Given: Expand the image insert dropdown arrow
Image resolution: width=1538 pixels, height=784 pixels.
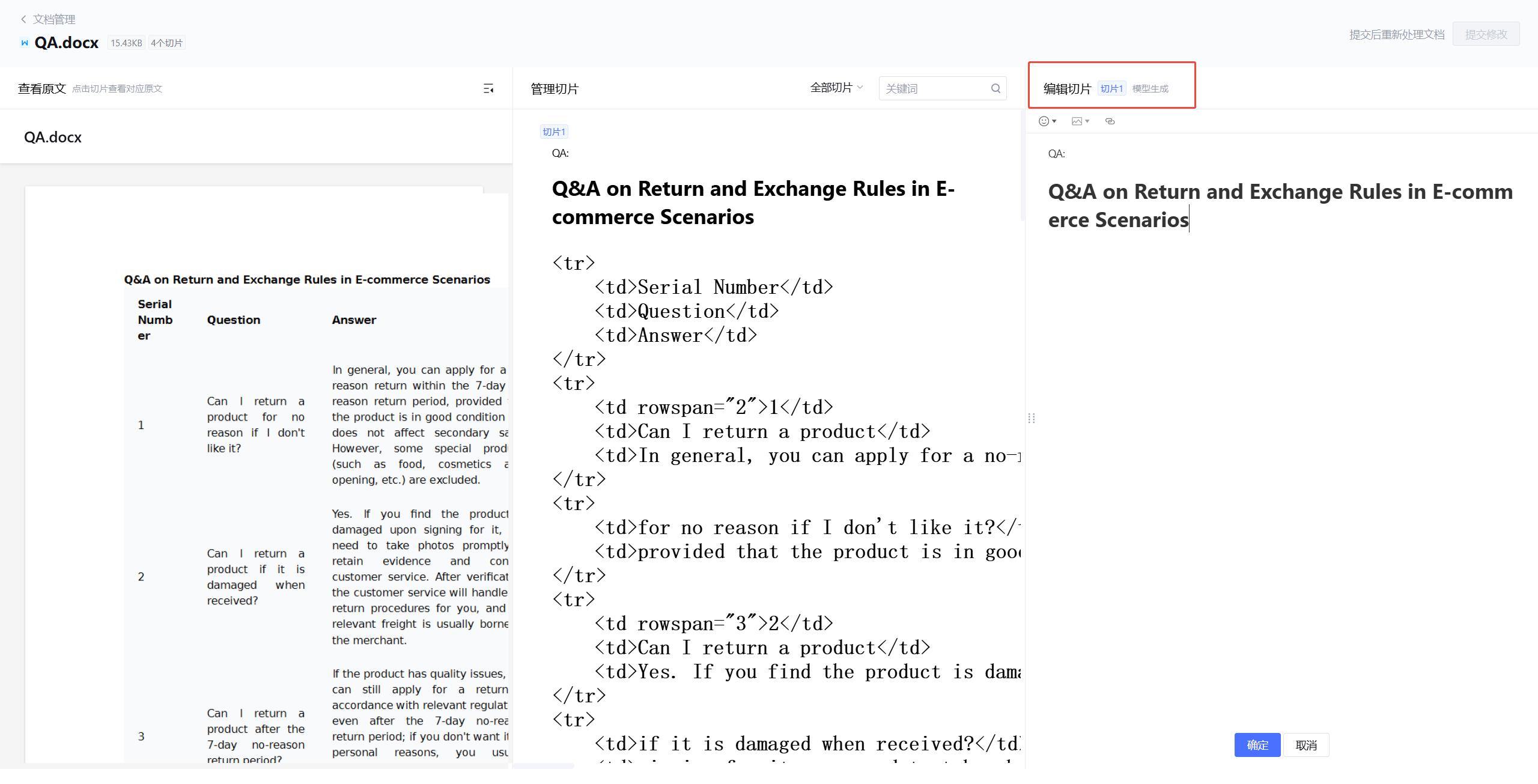Looking at the screenshot, I should point(1087,121).
